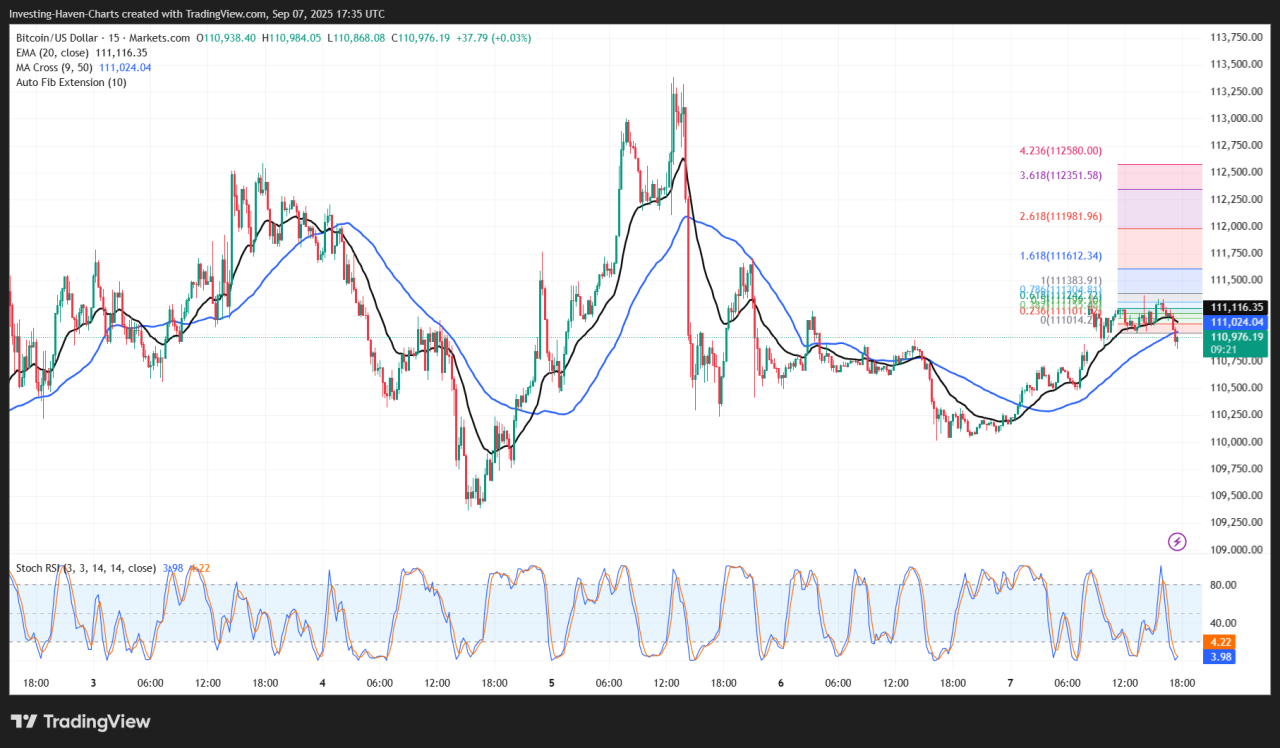Viewport: 1280px width, 748px height.
Task: Click the purple lightning bolt icon
Action: point(1177,541)
